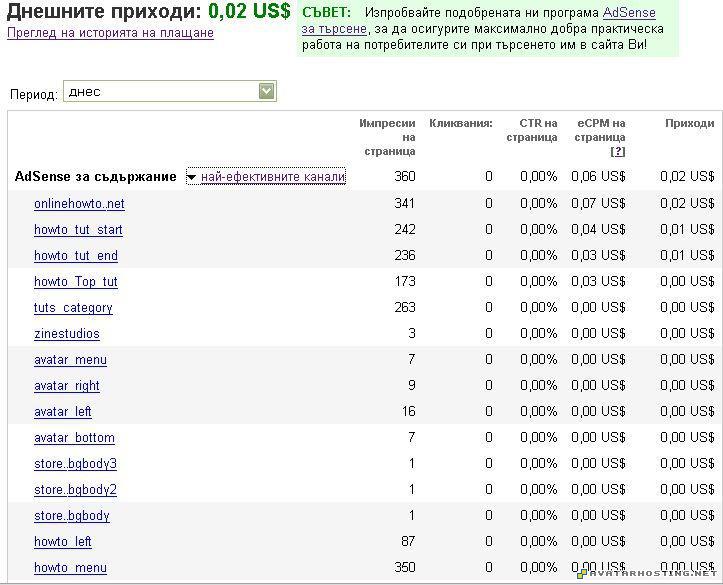Click the 350 impressions value for howto_menu
Viewport: 723px width, 585px height.
pyautogui.click(x=405, y=567)
